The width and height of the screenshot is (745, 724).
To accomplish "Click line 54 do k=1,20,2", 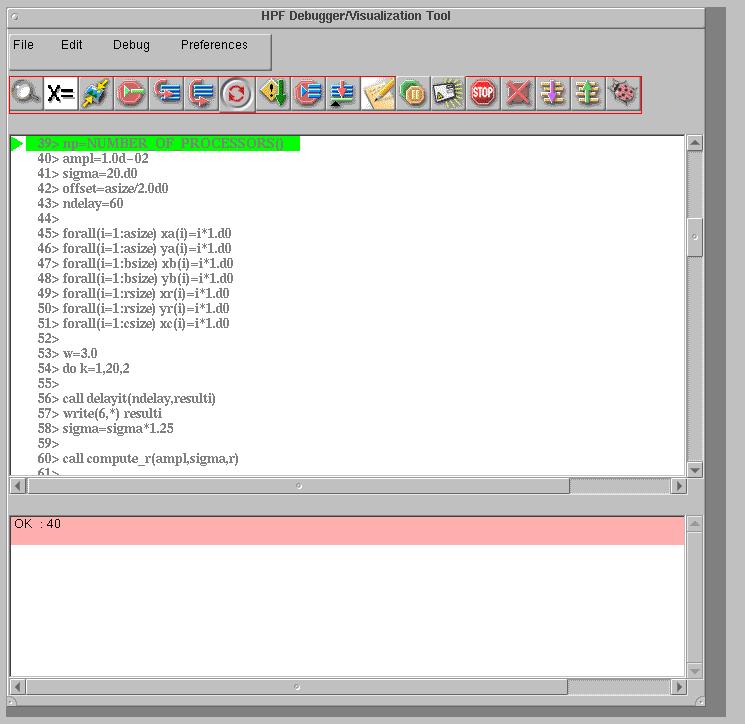I will [x=84, y=369].
